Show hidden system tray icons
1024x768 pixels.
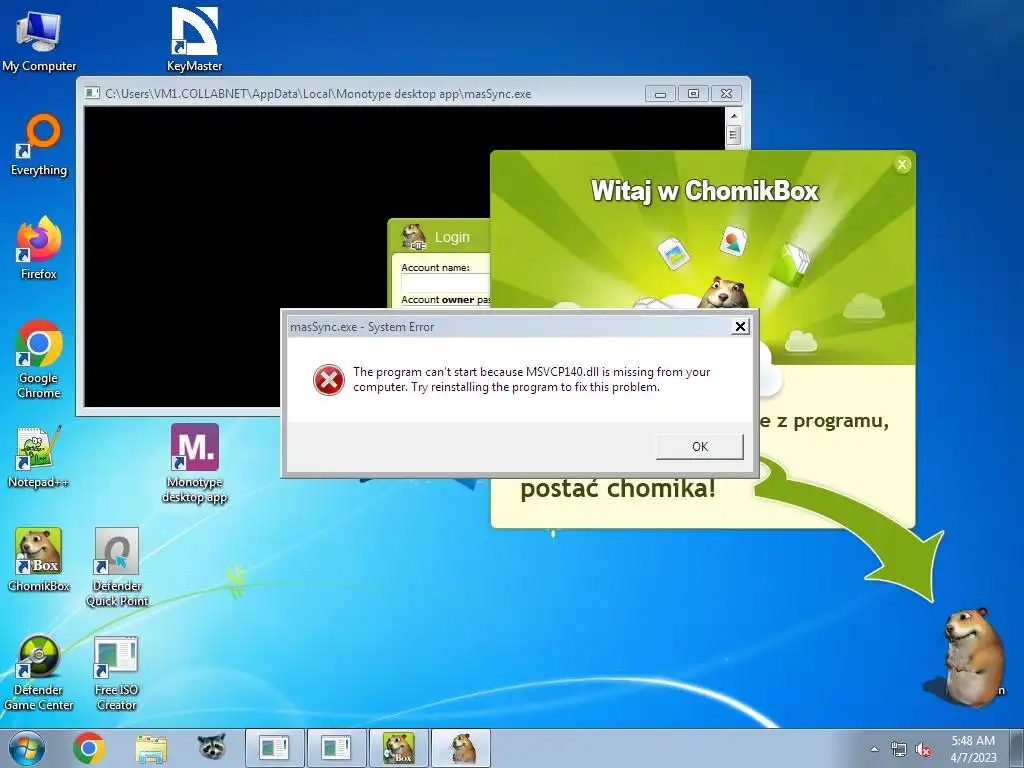[x=874, y=749]
